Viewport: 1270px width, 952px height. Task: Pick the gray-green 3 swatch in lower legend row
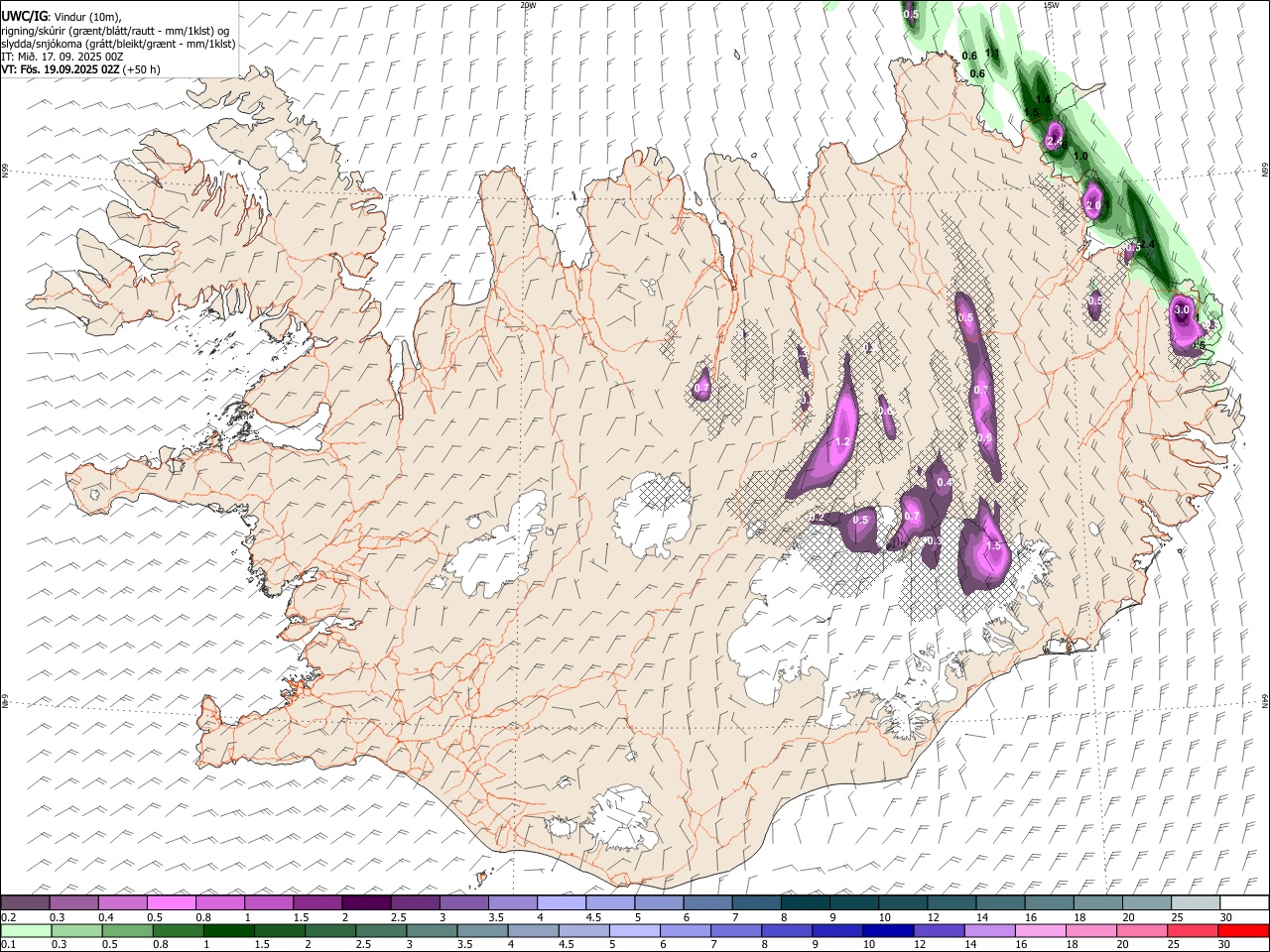[x=432, y=930]
